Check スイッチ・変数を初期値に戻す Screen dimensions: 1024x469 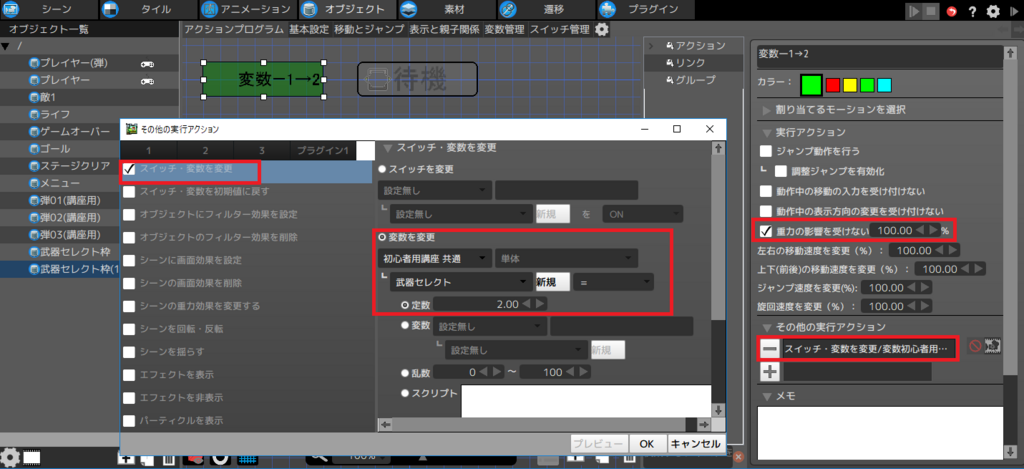129,192
